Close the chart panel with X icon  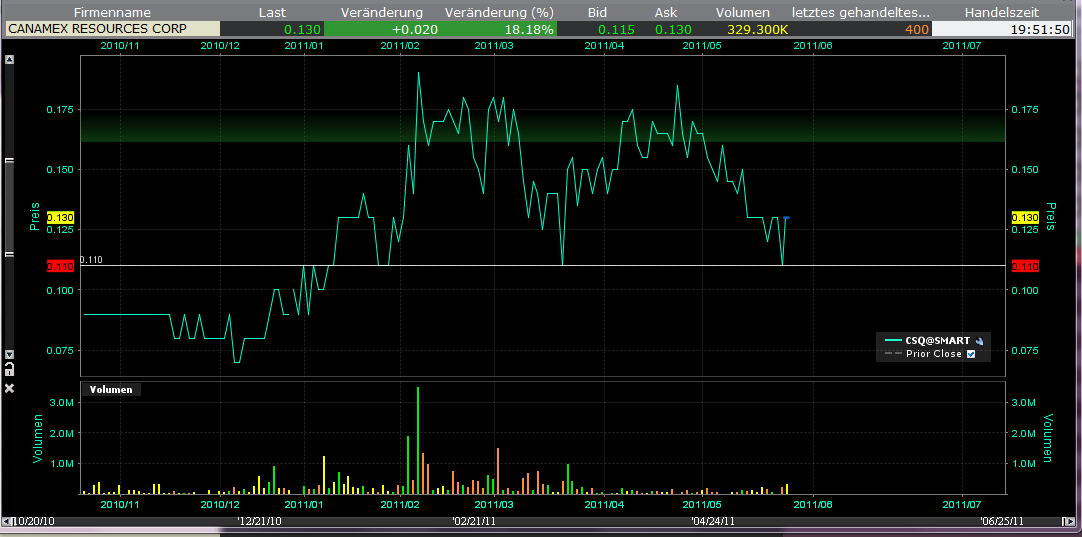pos(10,388)
